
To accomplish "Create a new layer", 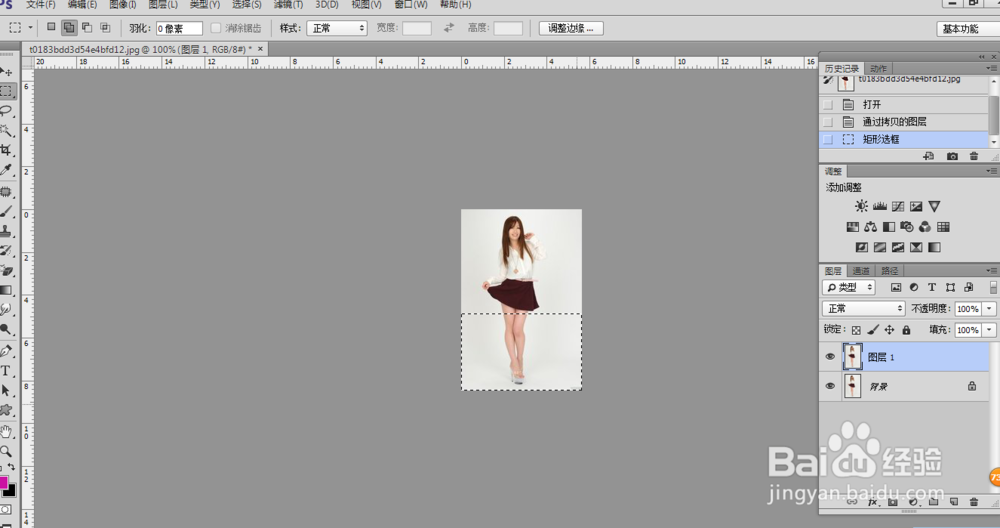I will (953, 502).
